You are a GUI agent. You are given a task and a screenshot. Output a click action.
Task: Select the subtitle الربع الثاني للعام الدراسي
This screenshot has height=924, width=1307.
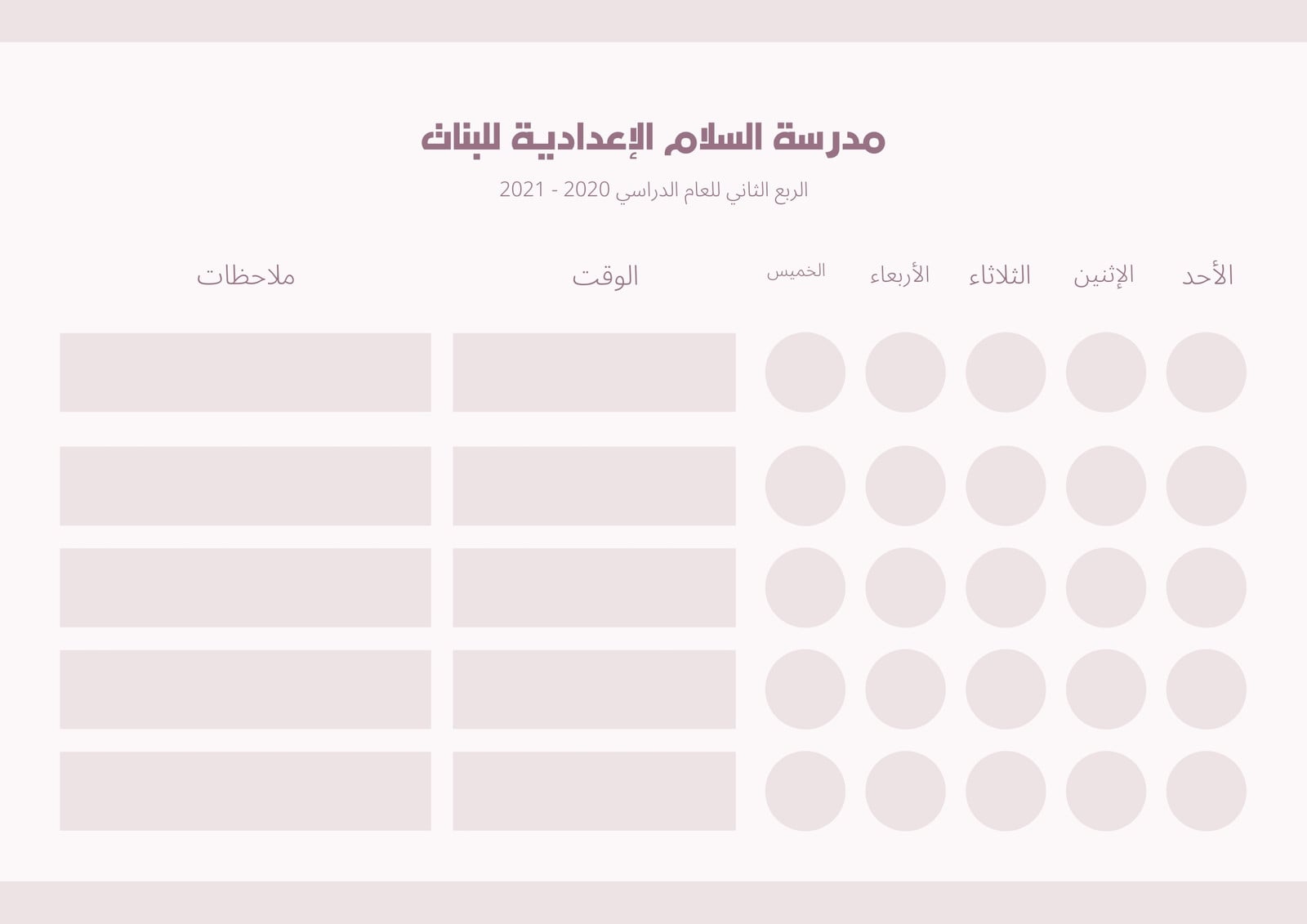(653, 190)
